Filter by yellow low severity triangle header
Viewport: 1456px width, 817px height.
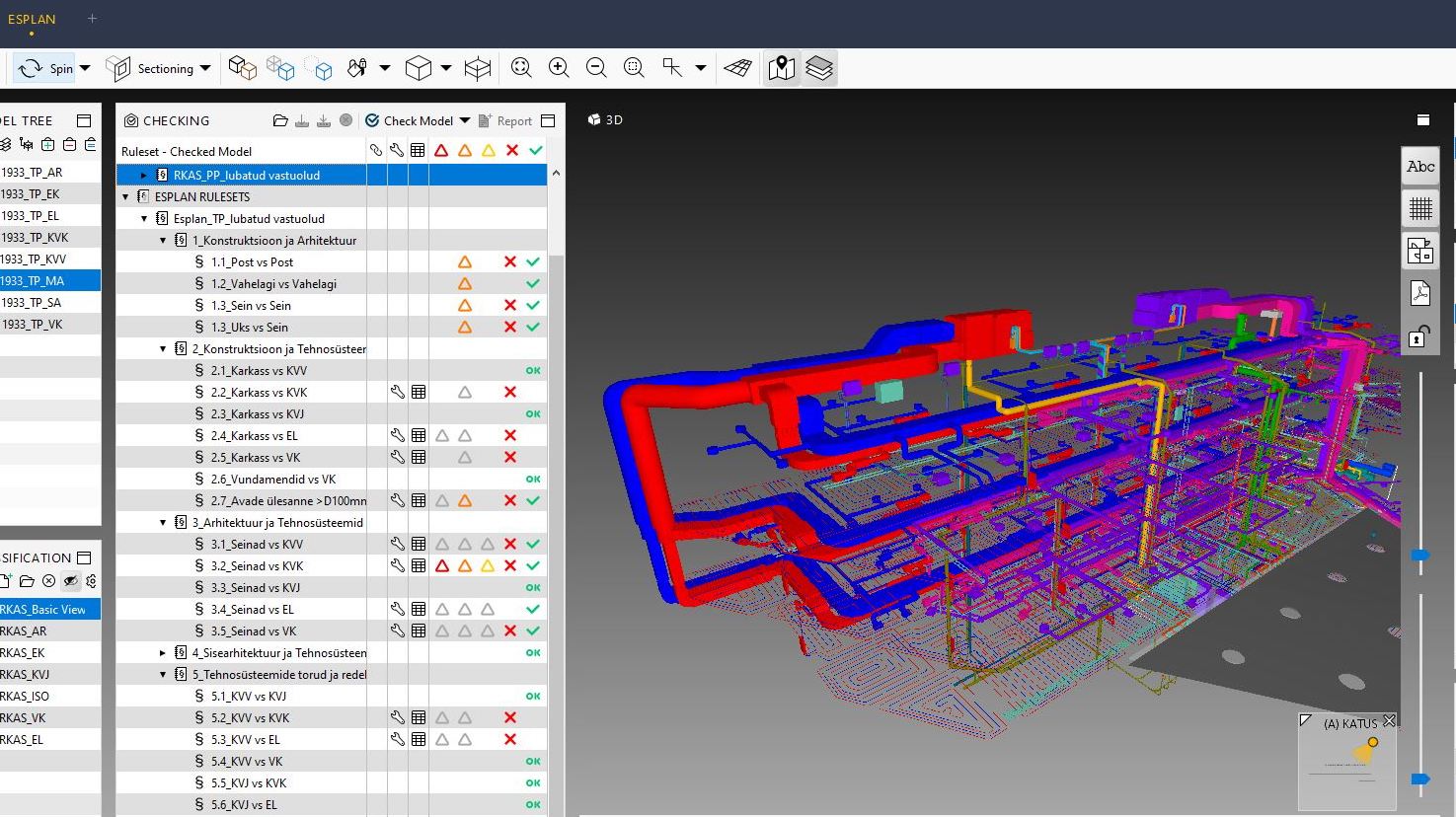tap(489, 151)
